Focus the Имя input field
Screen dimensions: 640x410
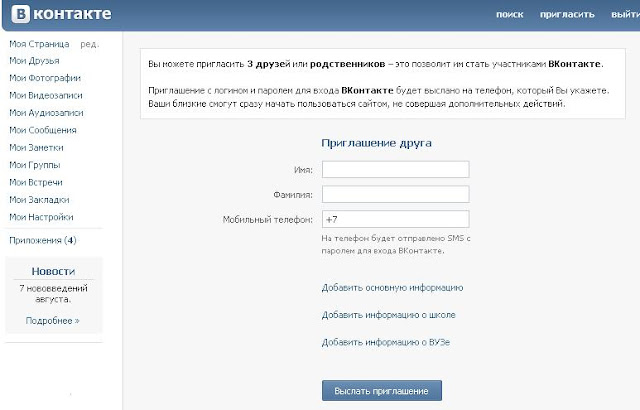396,169
